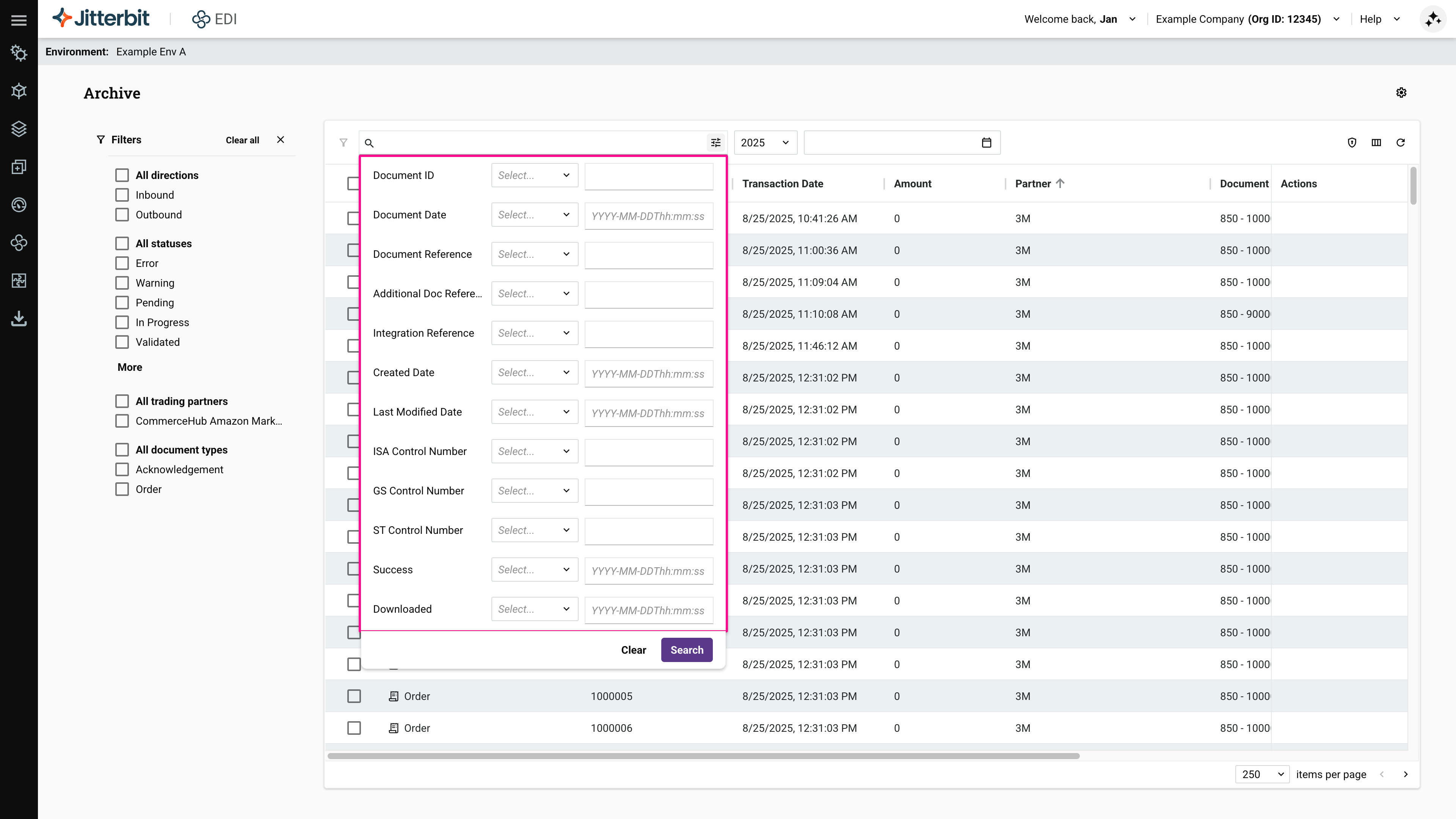
Task: Check the Inbound filter checkbox
Action: 121,195
